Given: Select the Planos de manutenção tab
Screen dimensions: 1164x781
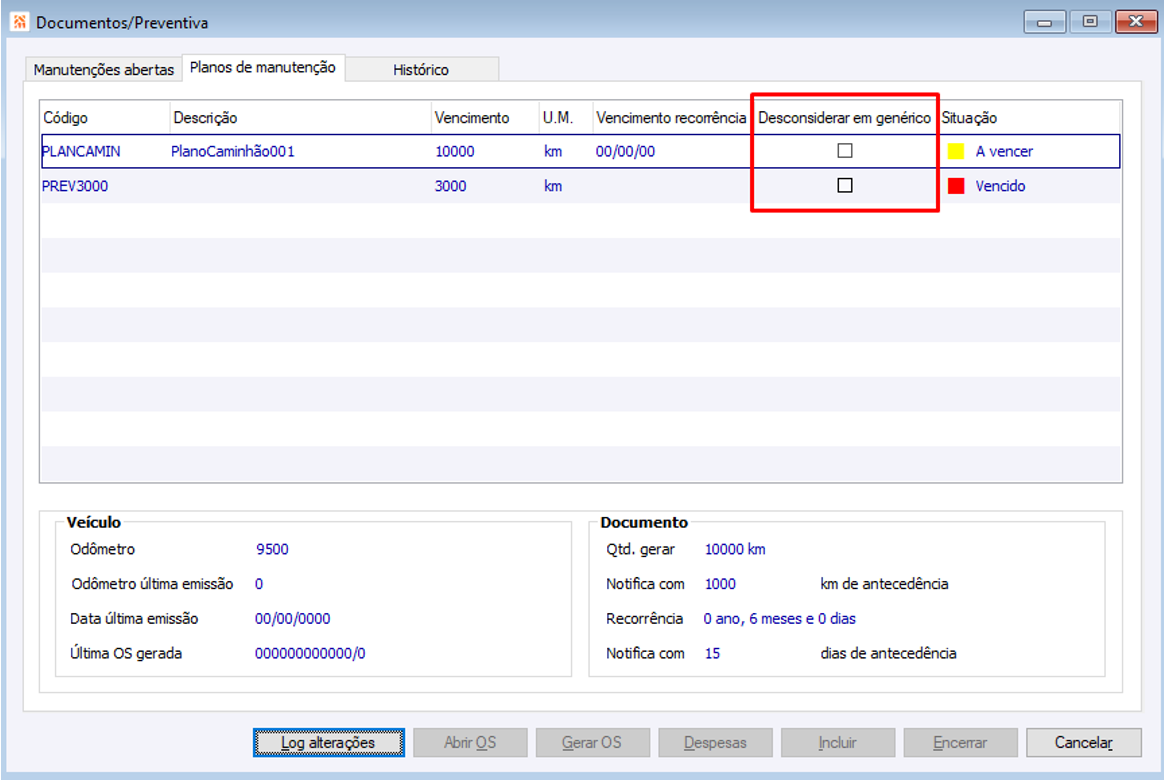Looking at the screenshot, I should point(263,68).
